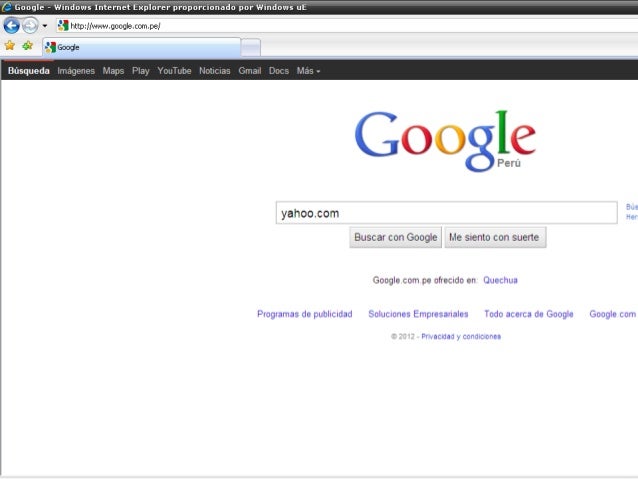Viewport: 638px width, 479px height.
Task: Open Docs in the Google top bar
Action: [x=279, y=71]
